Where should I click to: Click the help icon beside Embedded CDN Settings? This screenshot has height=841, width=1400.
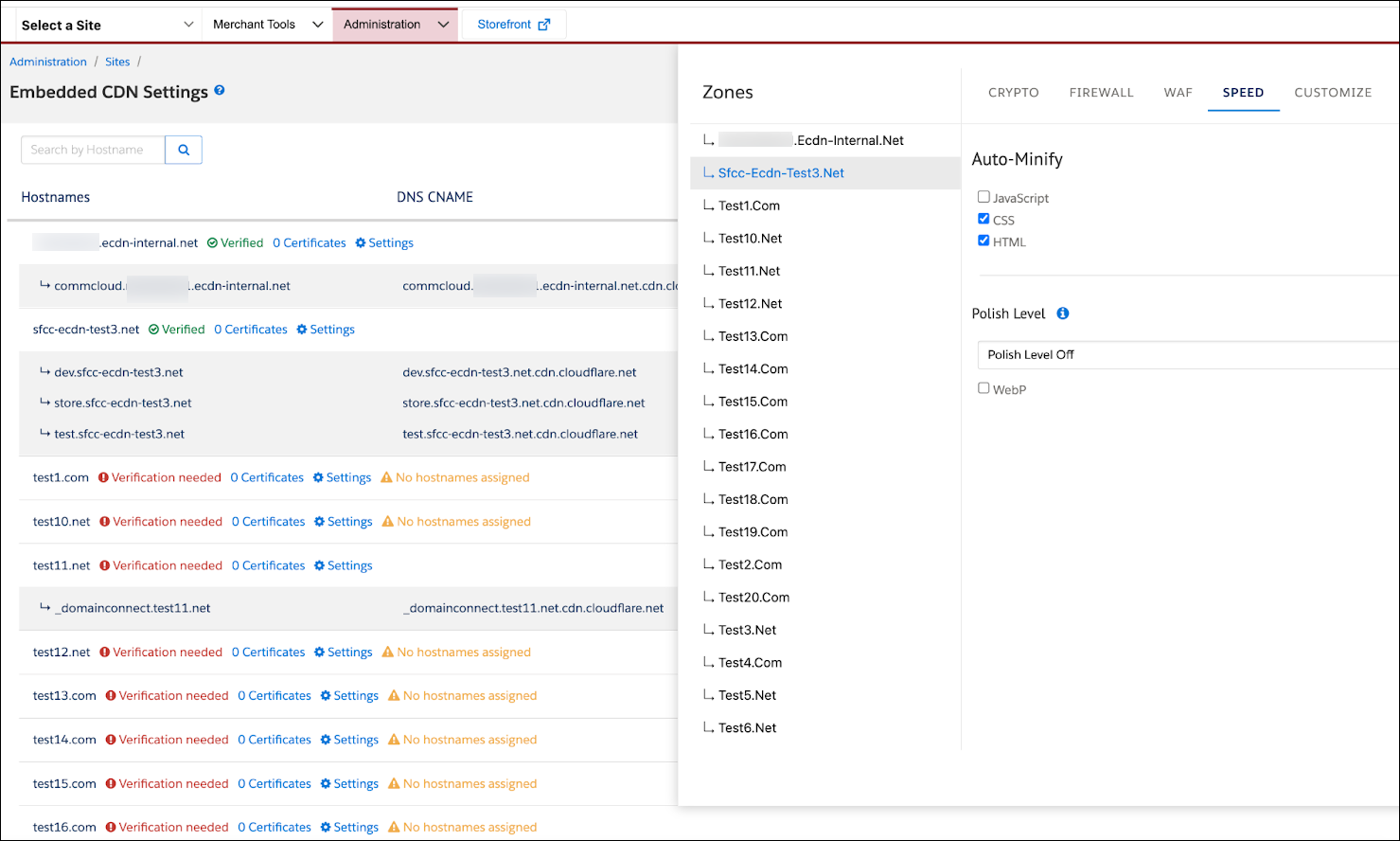[219, 92]
